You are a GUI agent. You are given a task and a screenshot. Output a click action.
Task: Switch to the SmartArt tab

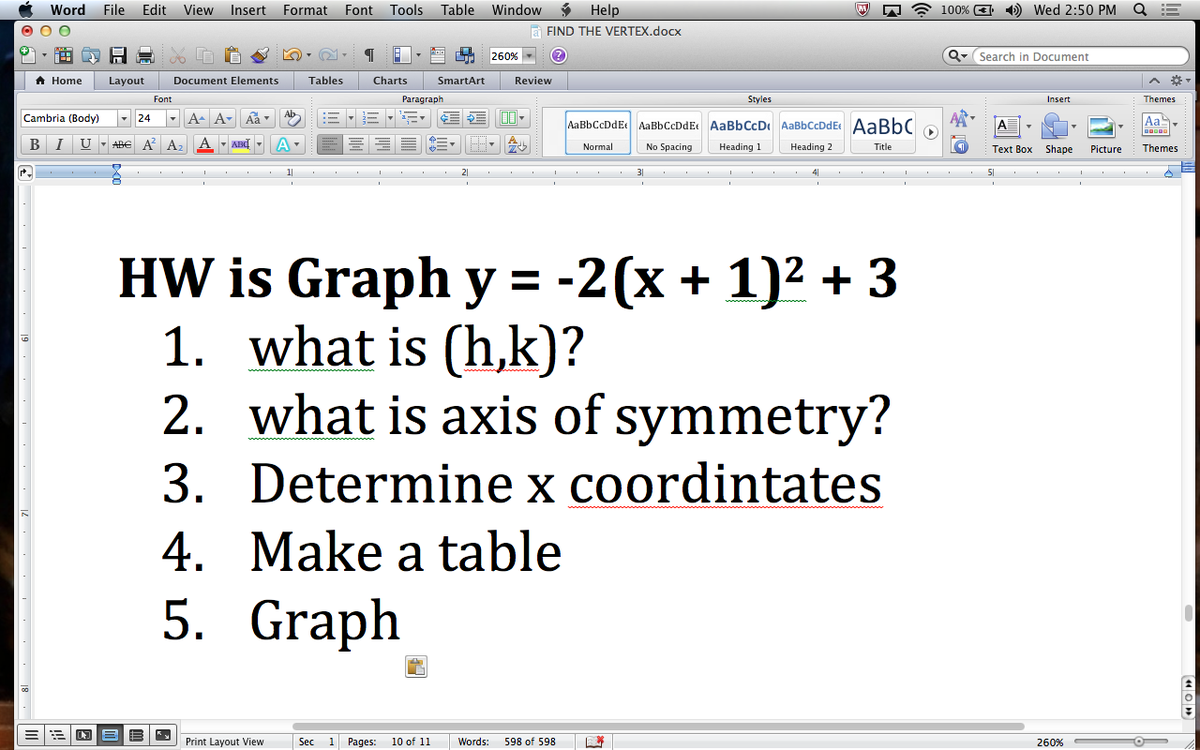click(461, 81)
